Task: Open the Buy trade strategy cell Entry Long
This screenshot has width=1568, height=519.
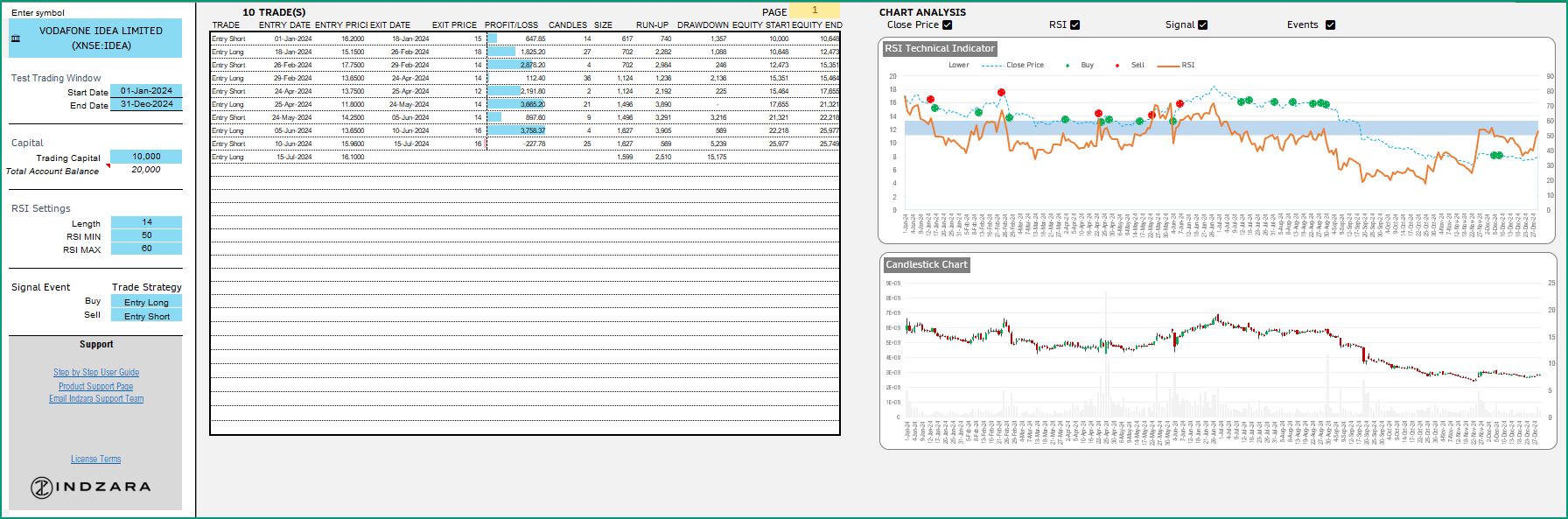Action: [x=146, y=303]
